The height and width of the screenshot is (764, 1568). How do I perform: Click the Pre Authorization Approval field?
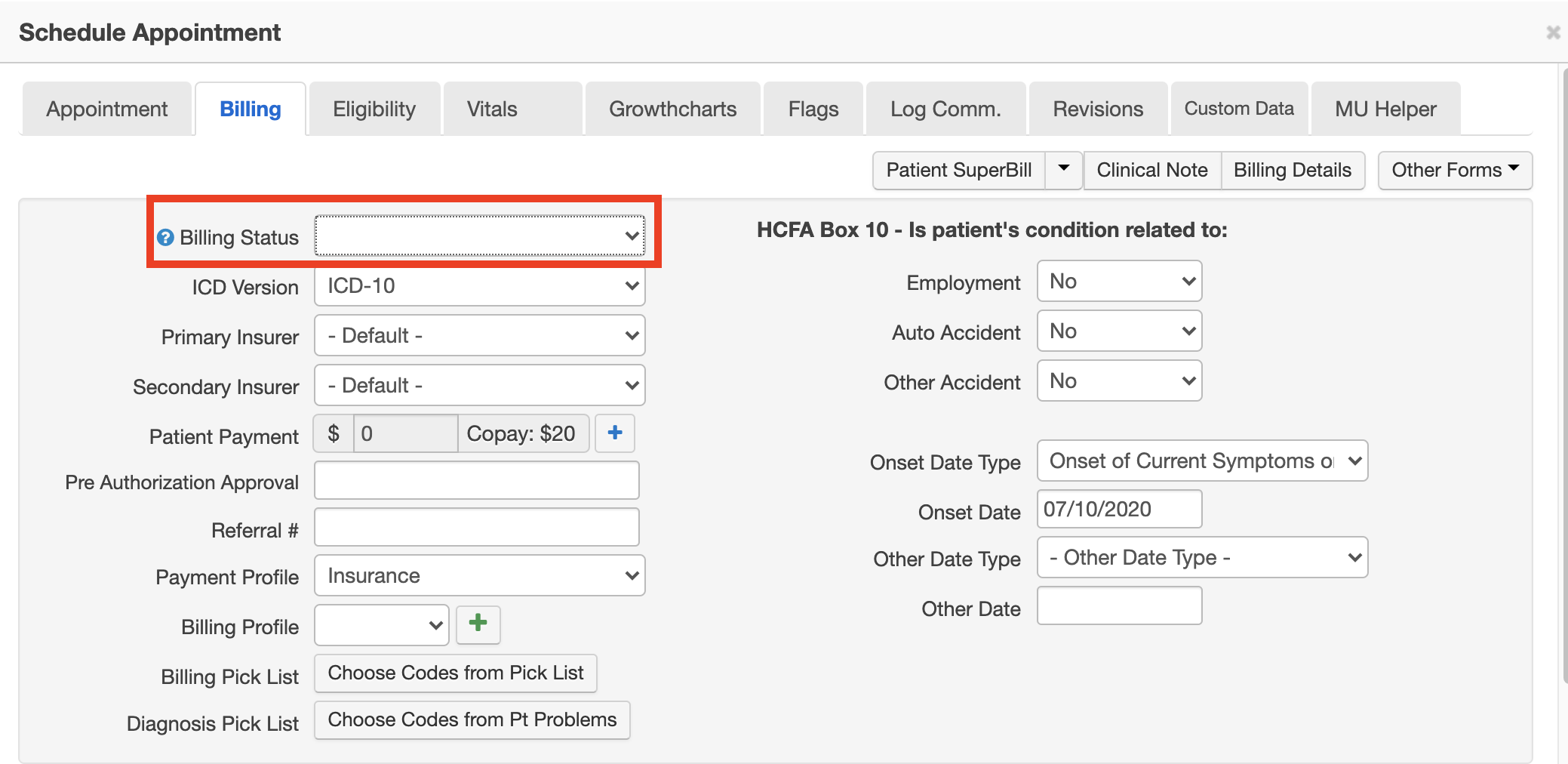tap(477, 480)
